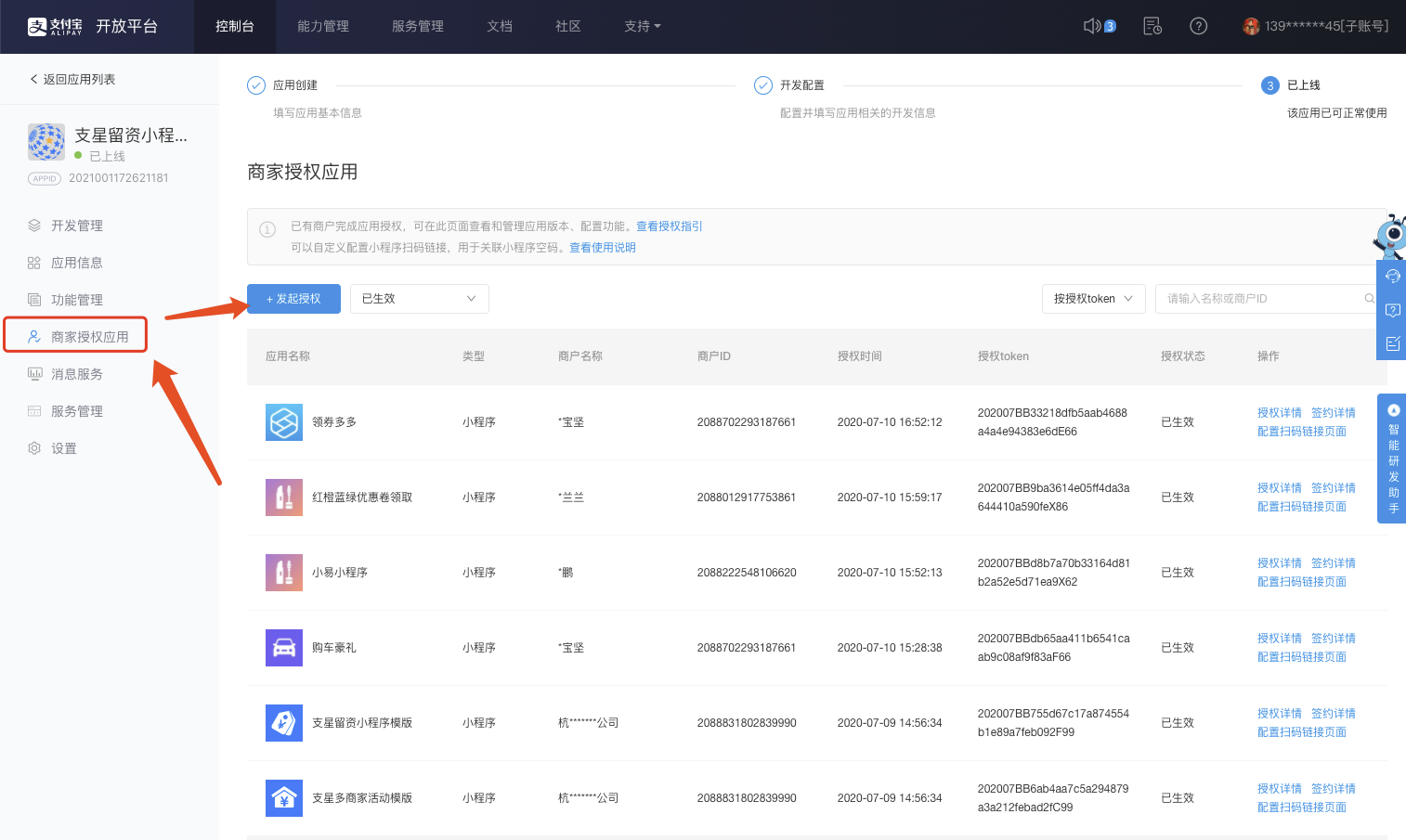Select the 领券多多 app icon
The height and width of the screenshot is (840, 1406).
point(284,422)
